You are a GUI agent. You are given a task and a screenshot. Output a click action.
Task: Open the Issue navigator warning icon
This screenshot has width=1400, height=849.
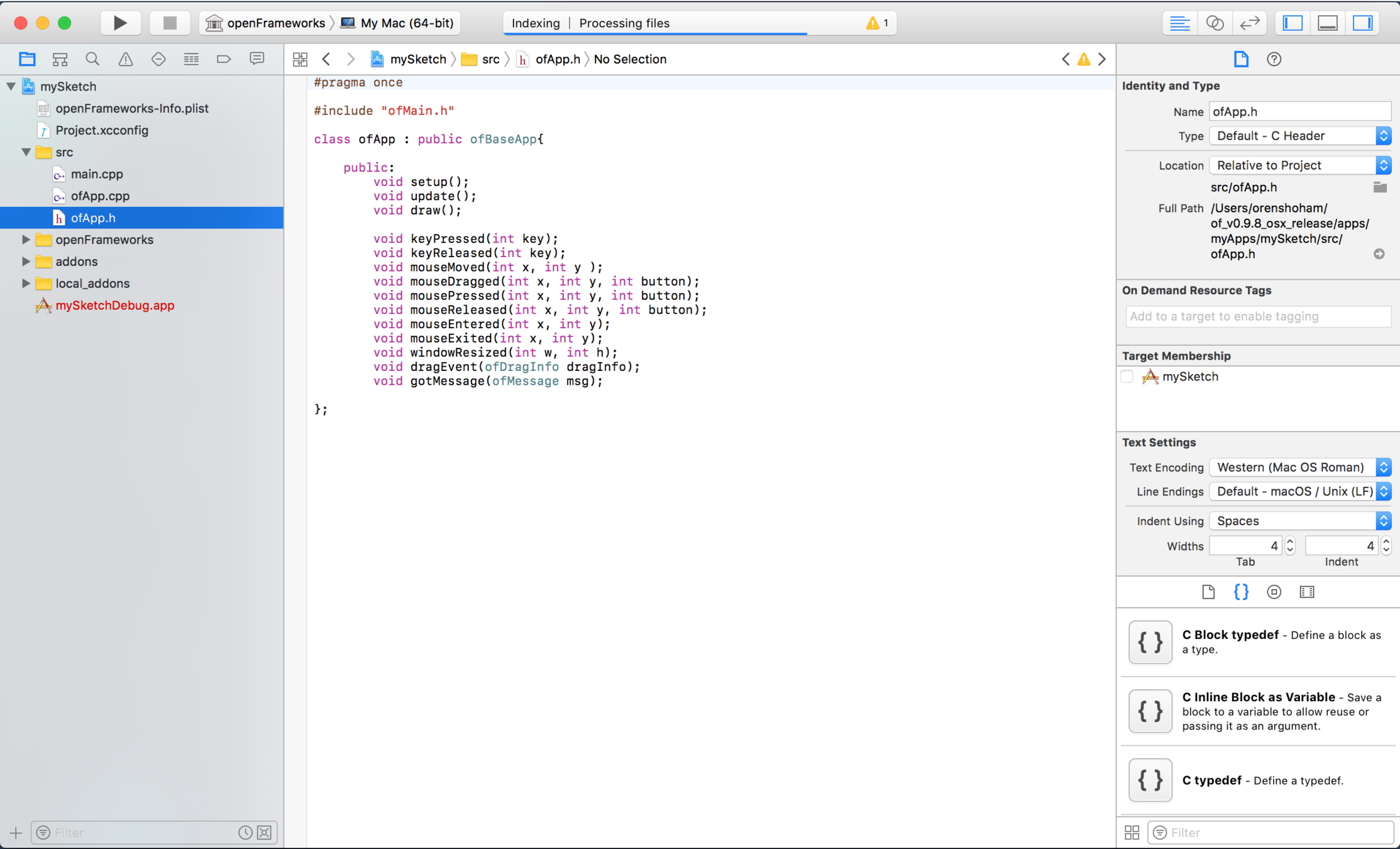tap(126, 59)
